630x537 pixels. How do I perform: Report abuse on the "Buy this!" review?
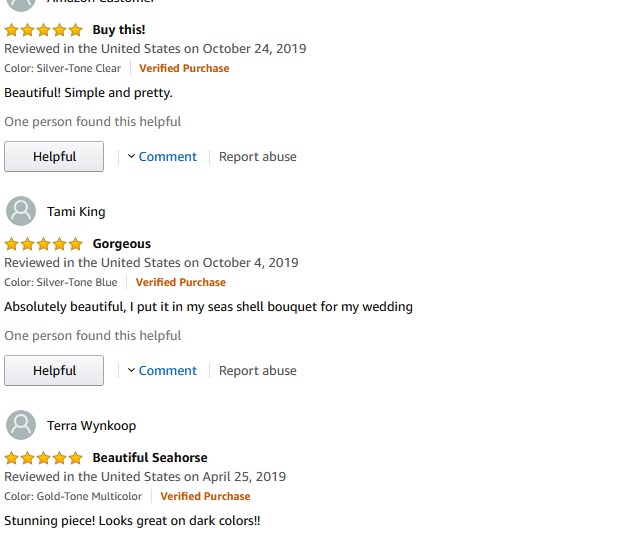(257, 156)
